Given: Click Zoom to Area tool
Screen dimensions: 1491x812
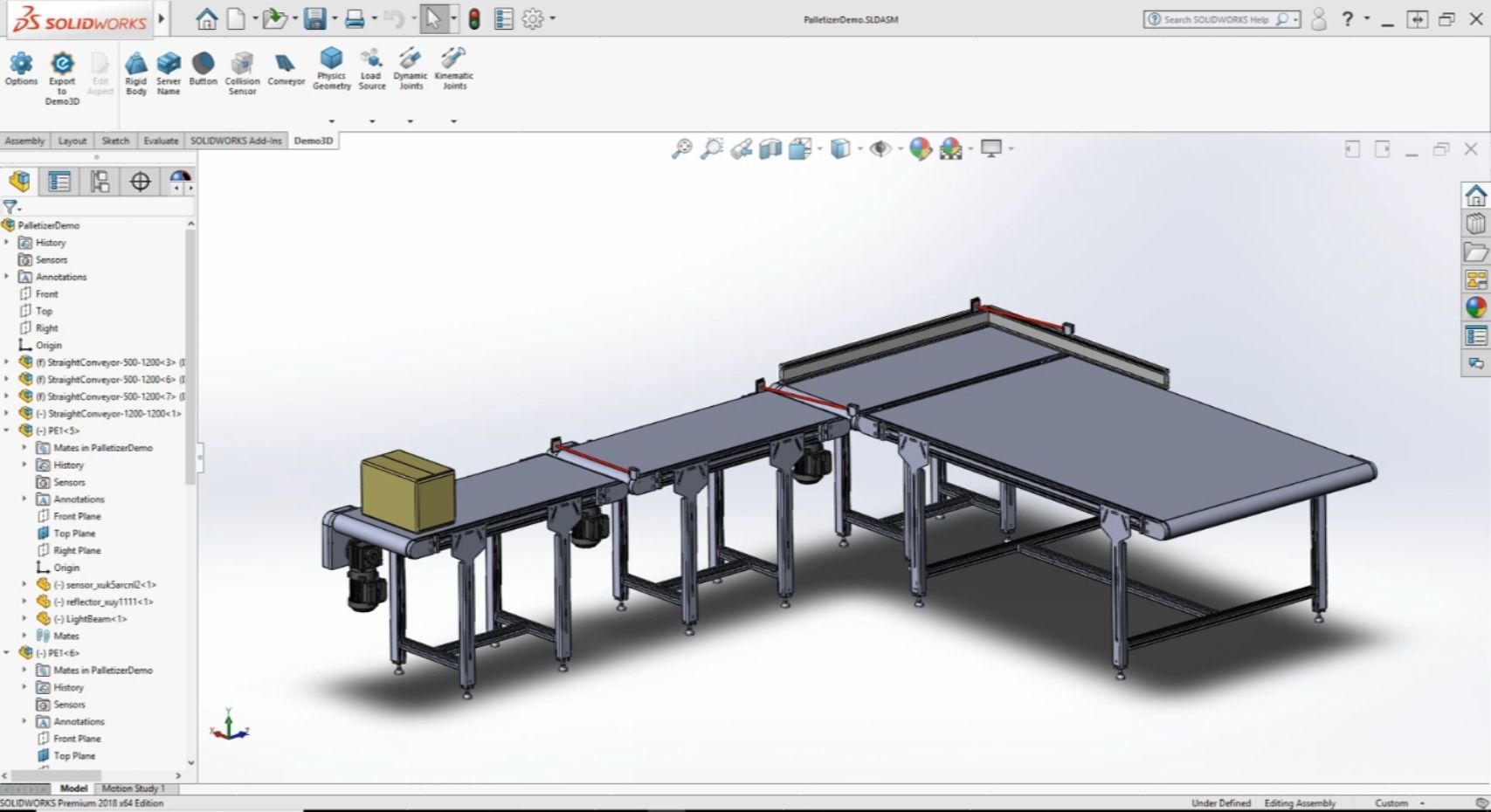Looking at the screenshot, I should [x=712, y=149].
